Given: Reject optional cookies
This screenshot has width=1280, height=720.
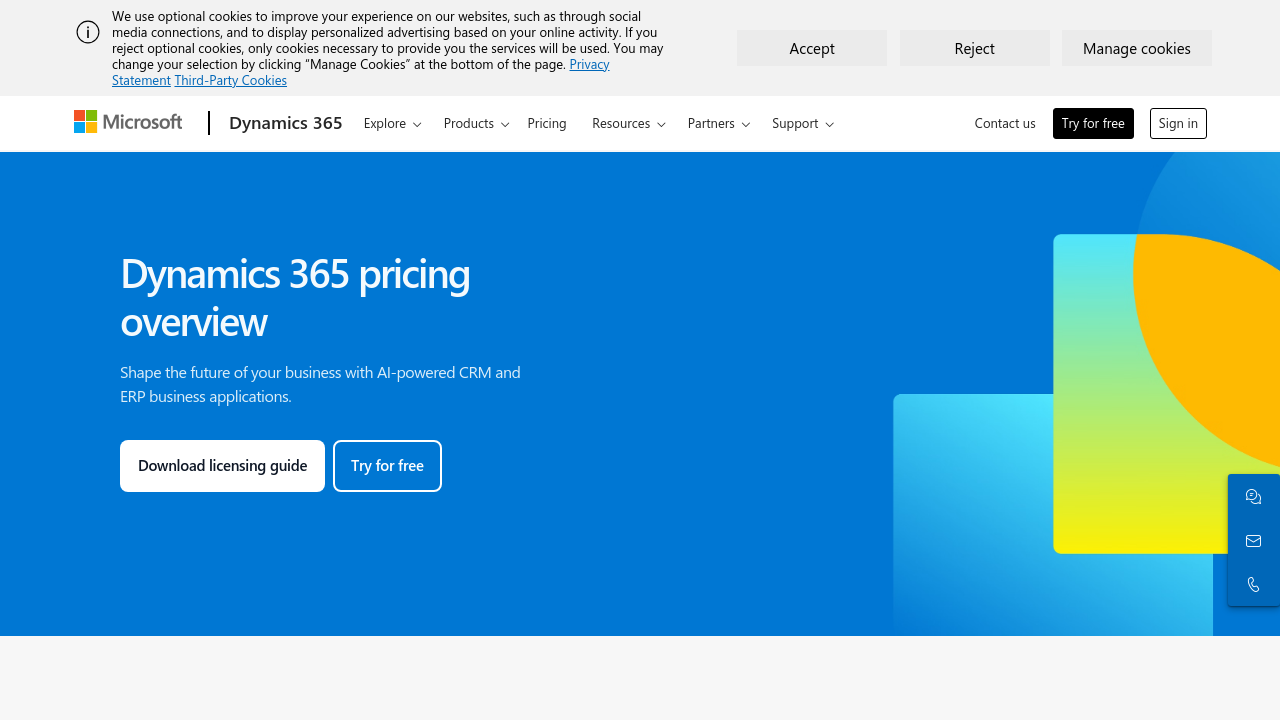Looking at the screenshot, I should 975,48.
